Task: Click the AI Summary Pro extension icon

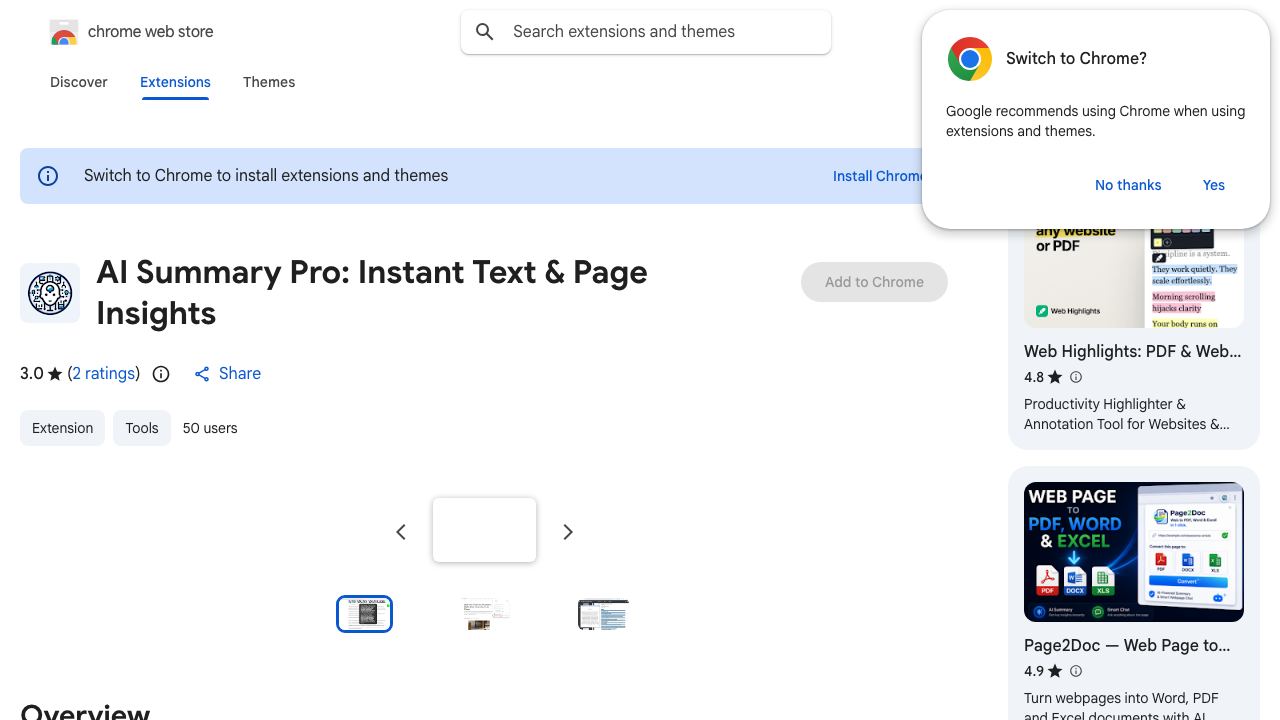Action: [50, 293]
